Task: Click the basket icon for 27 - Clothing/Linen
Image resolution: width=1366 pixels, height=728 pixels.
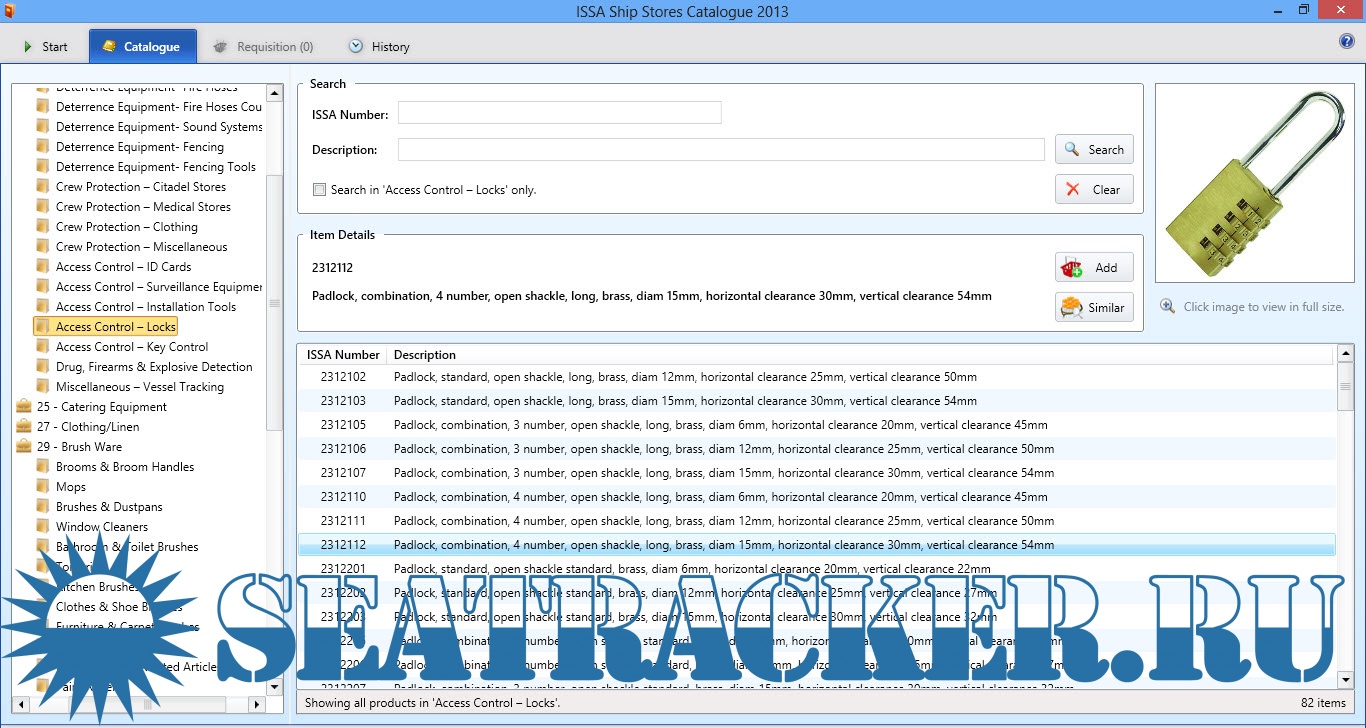Action: 24,426
